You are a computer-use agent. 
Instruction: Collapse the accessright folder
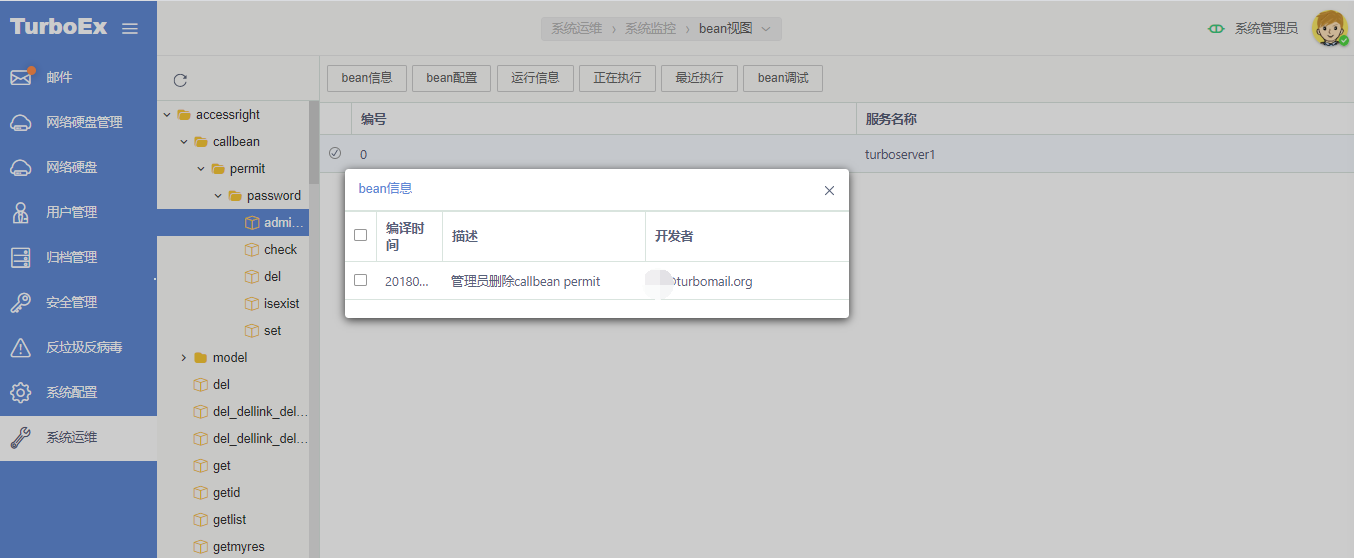pyautogui.click(x=167, y=115)
